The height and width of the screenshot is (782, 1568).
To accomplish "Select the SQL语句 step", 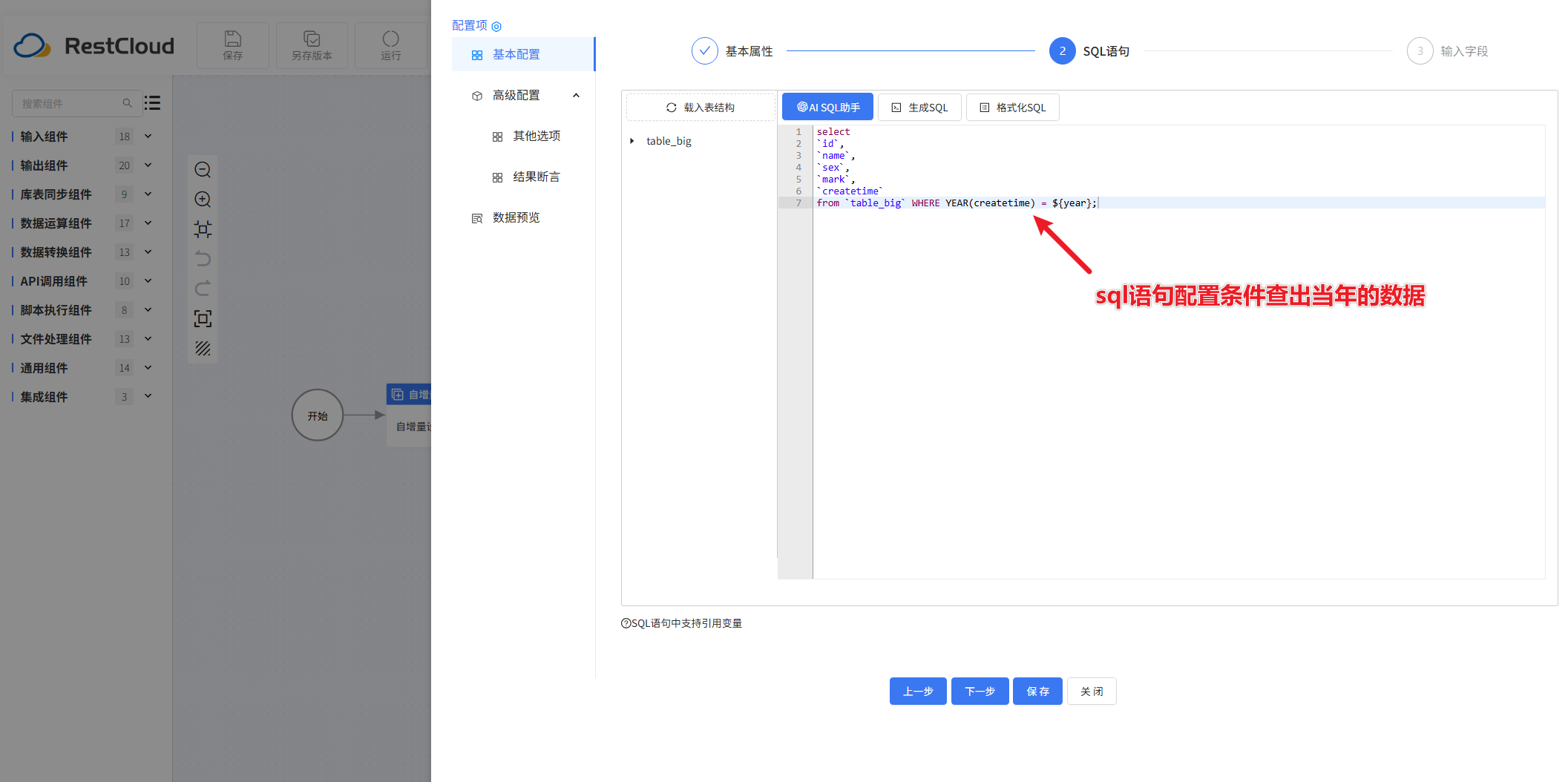I will (x=1089, y=51).
